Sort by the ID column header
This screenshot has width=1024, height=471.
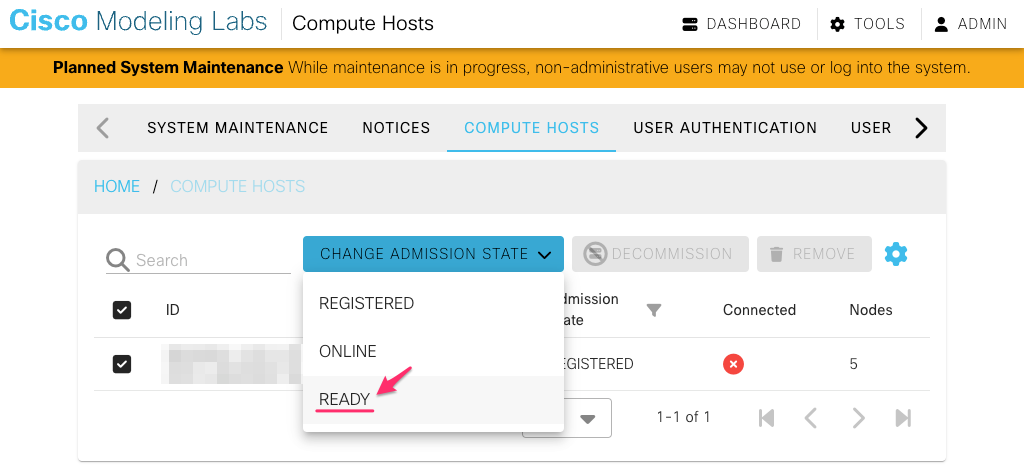[172, 310]
